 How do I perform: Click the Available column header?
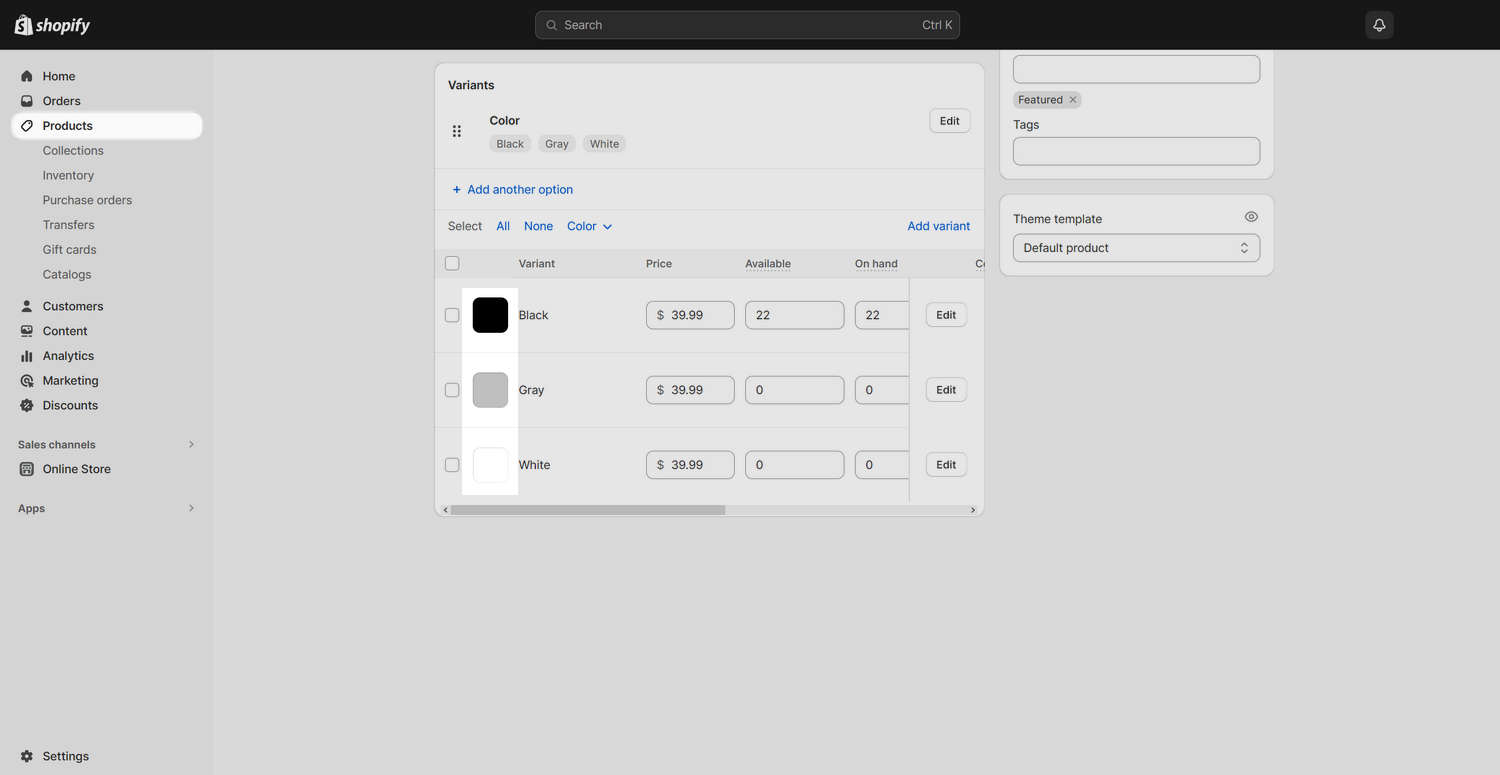pos(768,264)
